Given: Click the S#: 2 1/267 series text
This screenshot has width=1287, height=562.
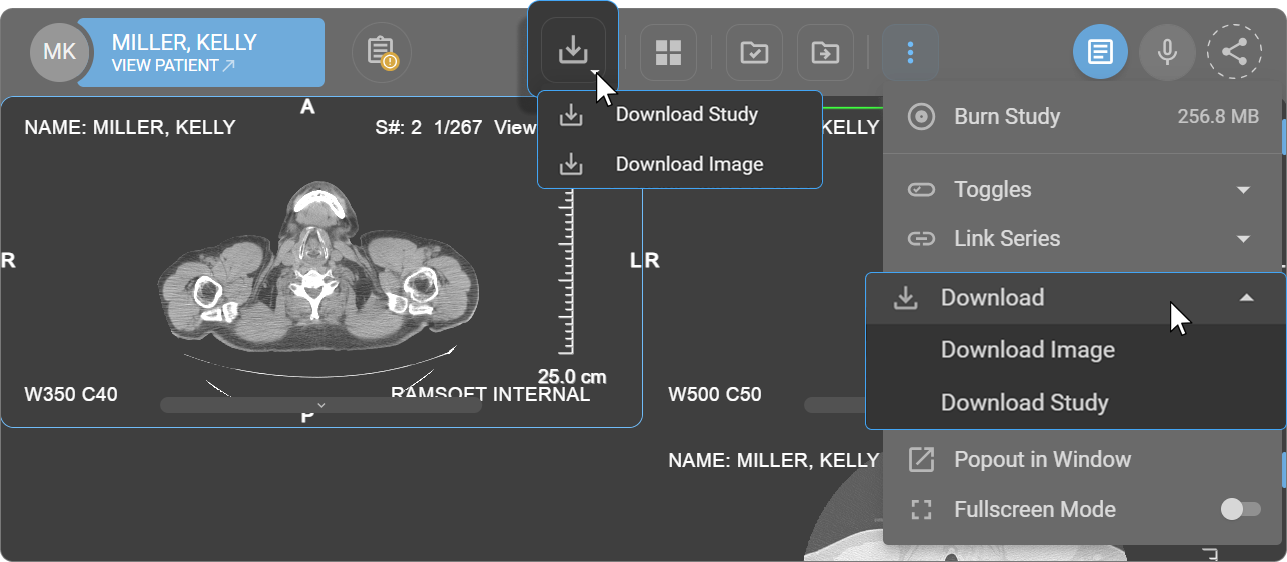Looking at the screenshot, I should (427, 128).
